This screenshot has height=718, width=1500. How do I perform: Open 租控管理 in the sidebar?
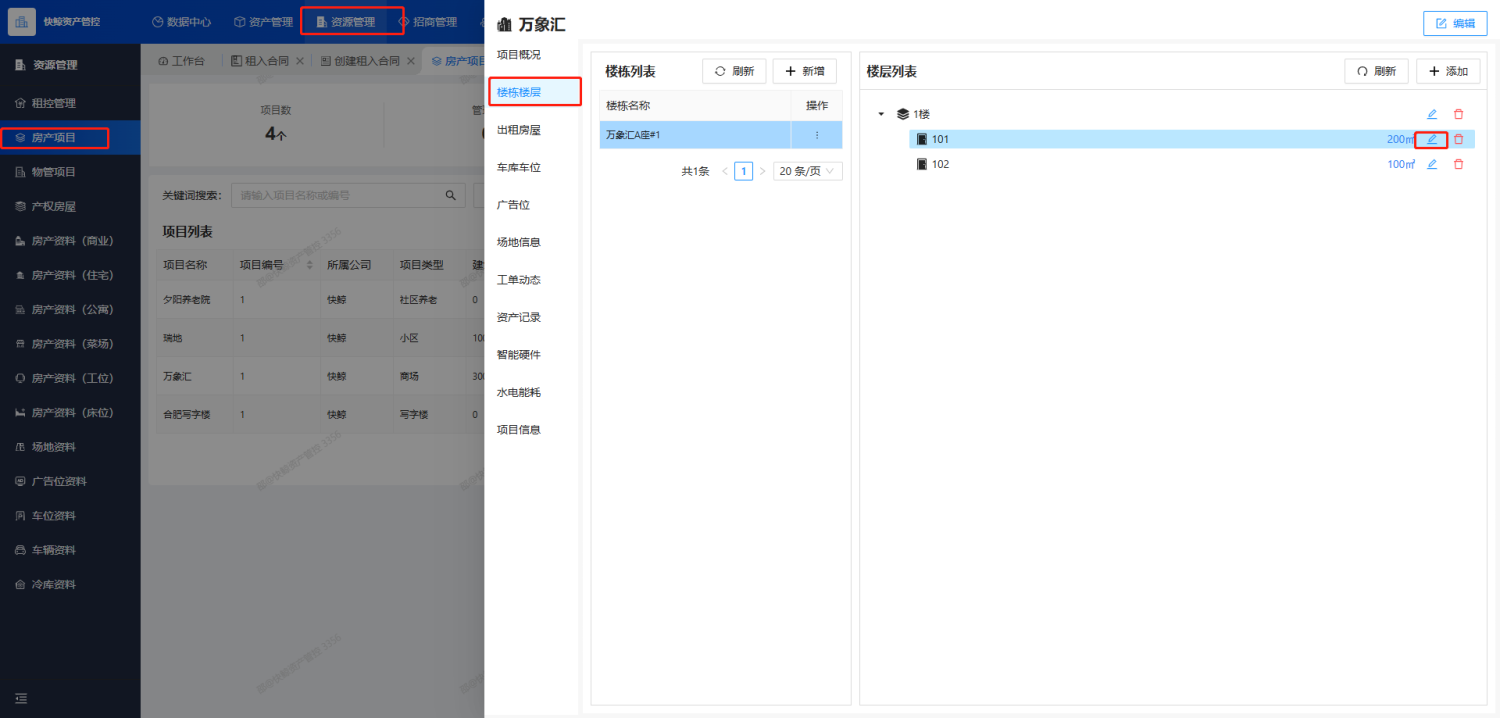[x=70, y=103]
